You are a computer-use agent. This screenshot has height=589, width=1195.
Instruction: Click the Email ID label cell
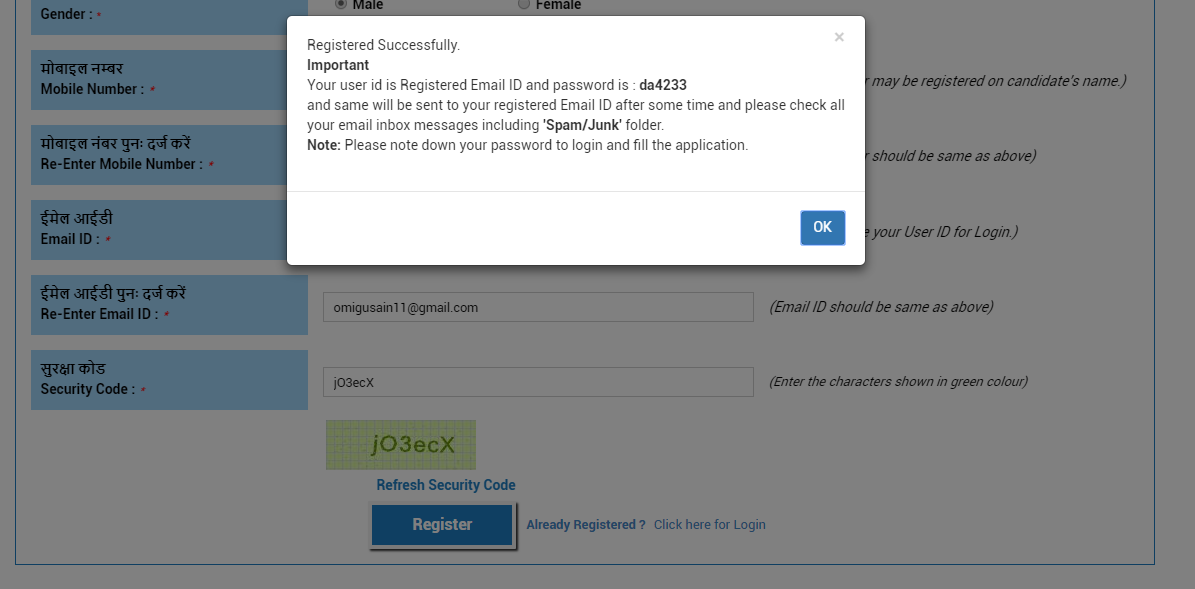pos(168,230)
